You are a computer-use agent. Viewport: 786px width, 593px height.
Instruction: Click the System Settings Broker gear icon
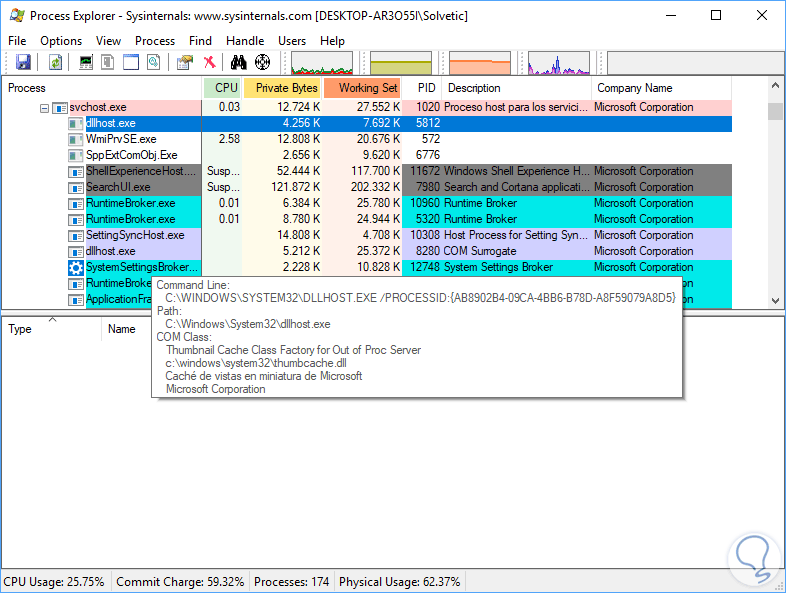click(76, 267)
